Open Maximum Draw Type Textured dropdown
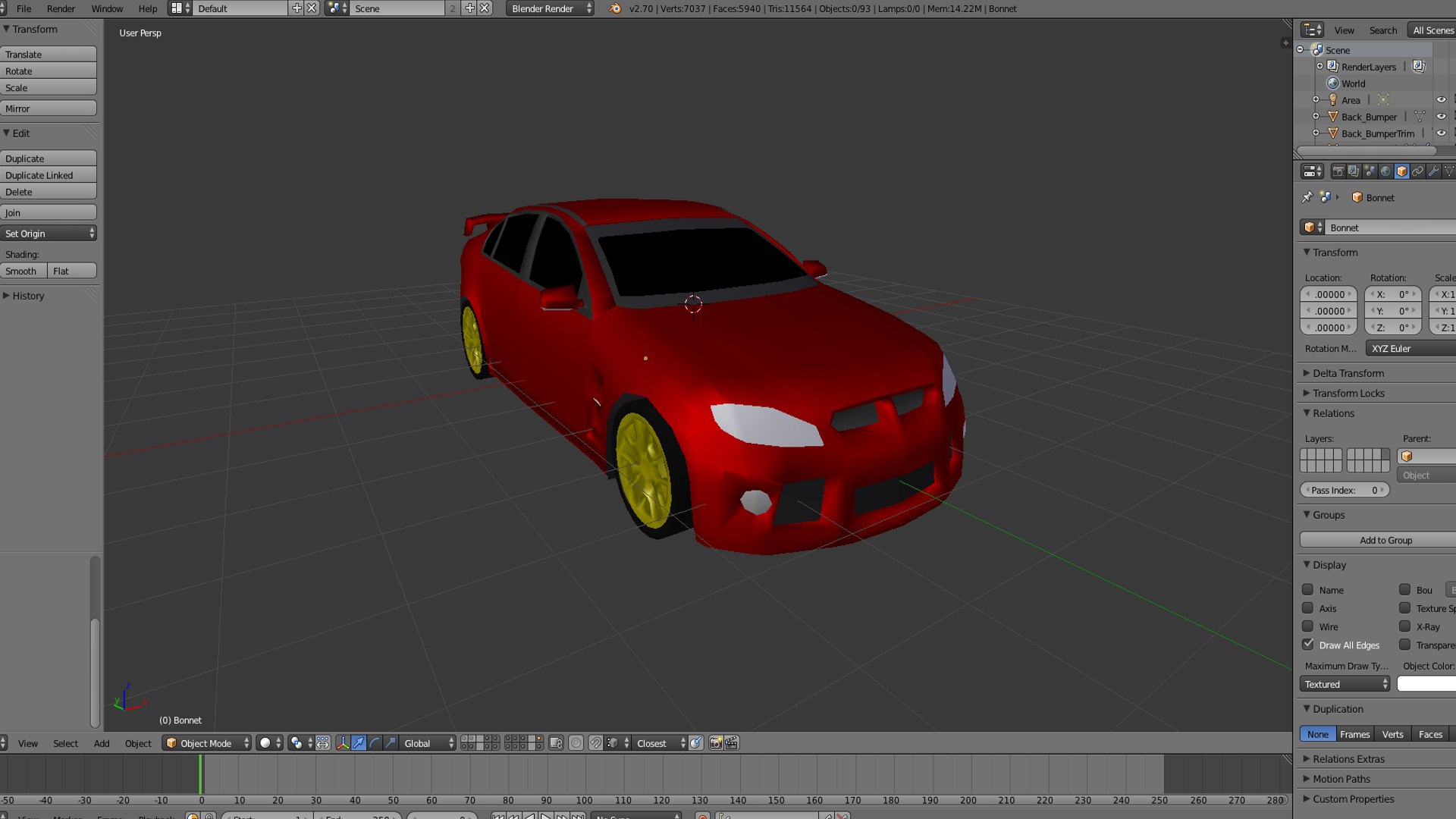Screen dimensions: 1456x819 1345,684
